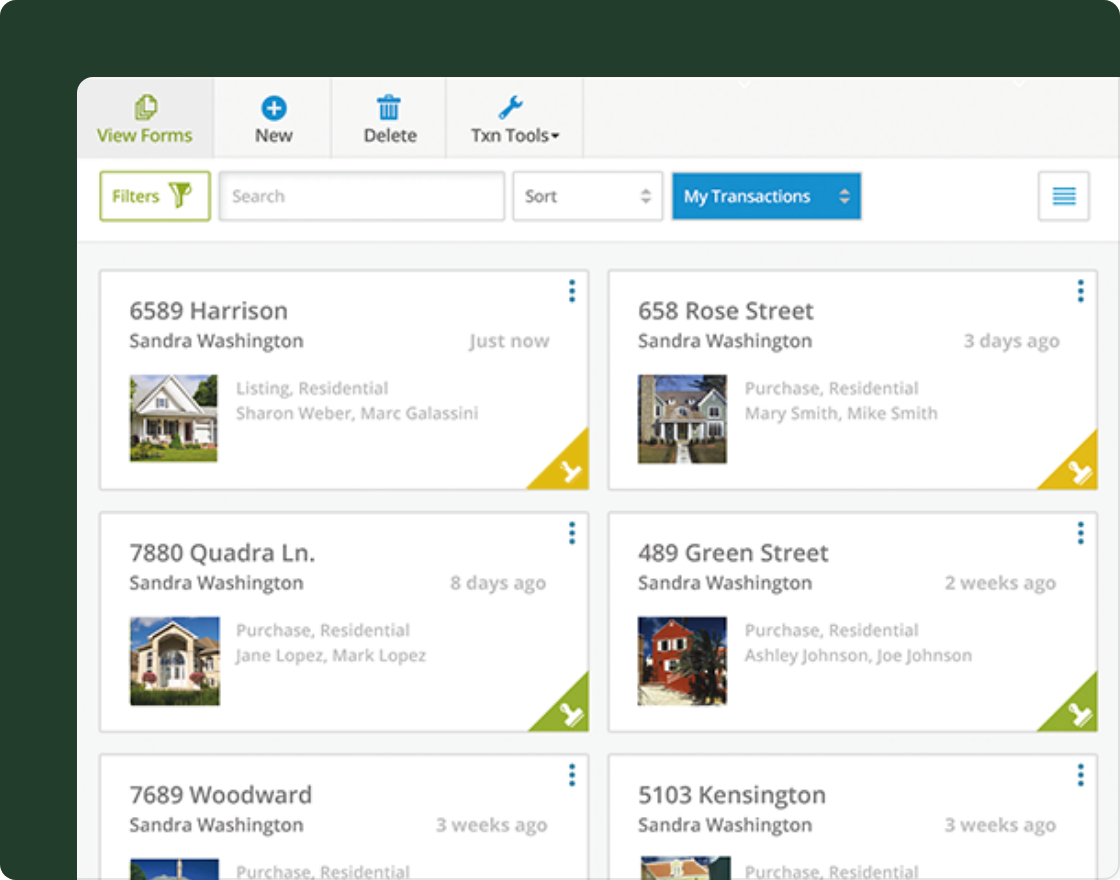1120x880 pixels.
Task: Switch to list view with the lines icon
Action: pos(1064,196)
